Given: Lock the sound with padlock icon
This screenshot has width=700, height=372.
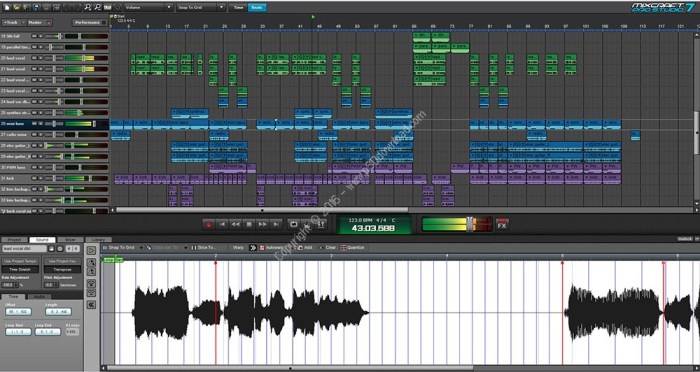Looking at the screenshot, I should point(51,248).
